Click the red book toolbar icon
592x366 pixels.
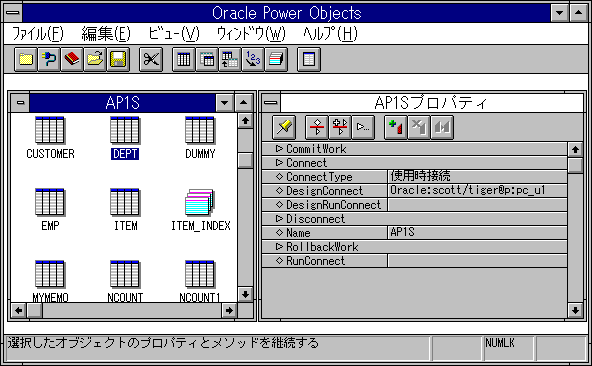point(72,59)
